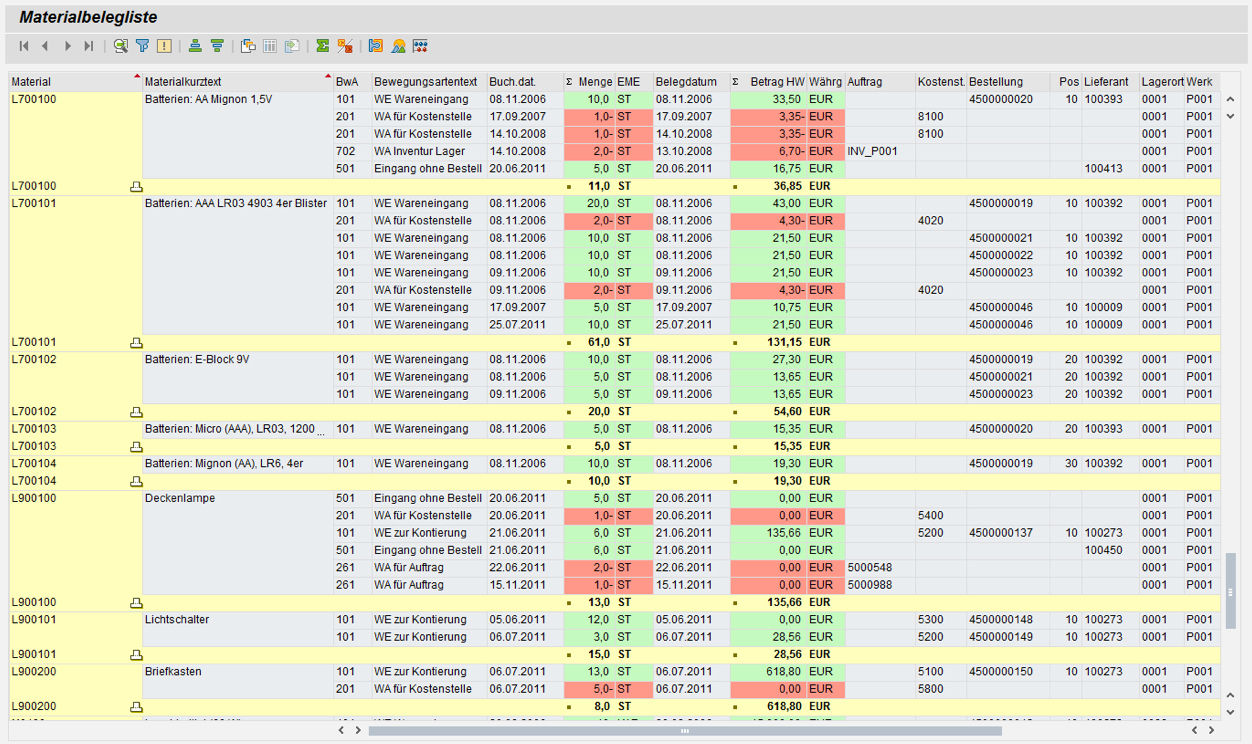The image size is (1252, 744).
Task: Click the blue funnel filter icon
Action: click(x=143, y=46)
